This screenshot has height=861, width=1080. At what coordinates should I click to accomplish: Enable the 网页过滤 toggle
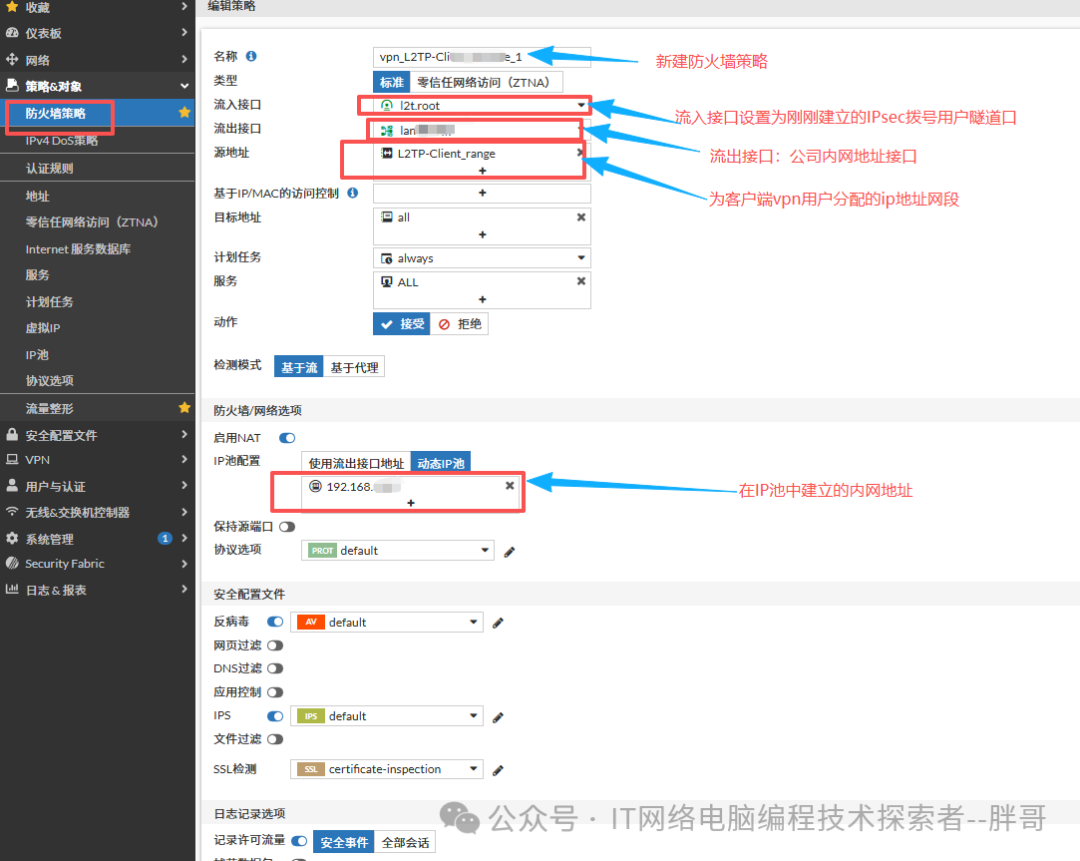point(274,646)
